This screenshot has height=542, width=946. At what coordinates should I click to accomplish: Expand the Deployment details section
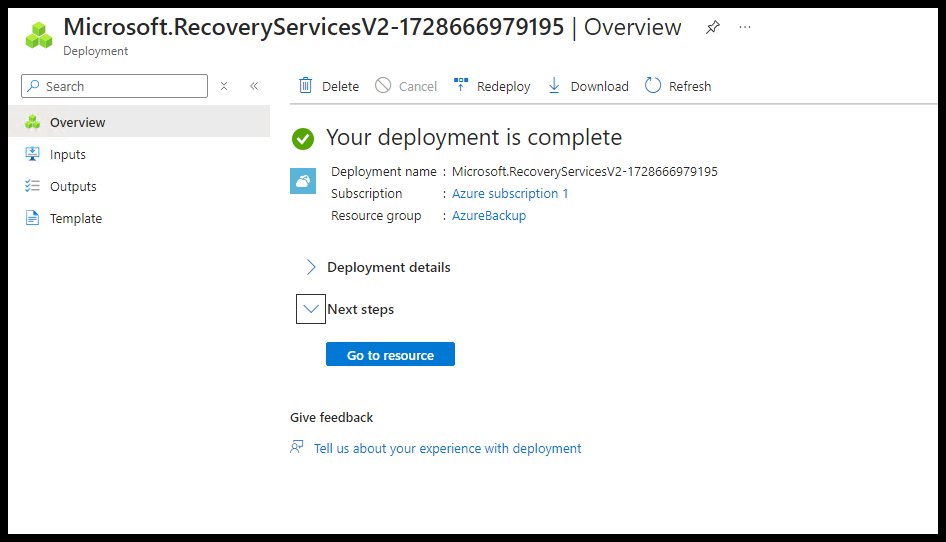pos(311,267)
